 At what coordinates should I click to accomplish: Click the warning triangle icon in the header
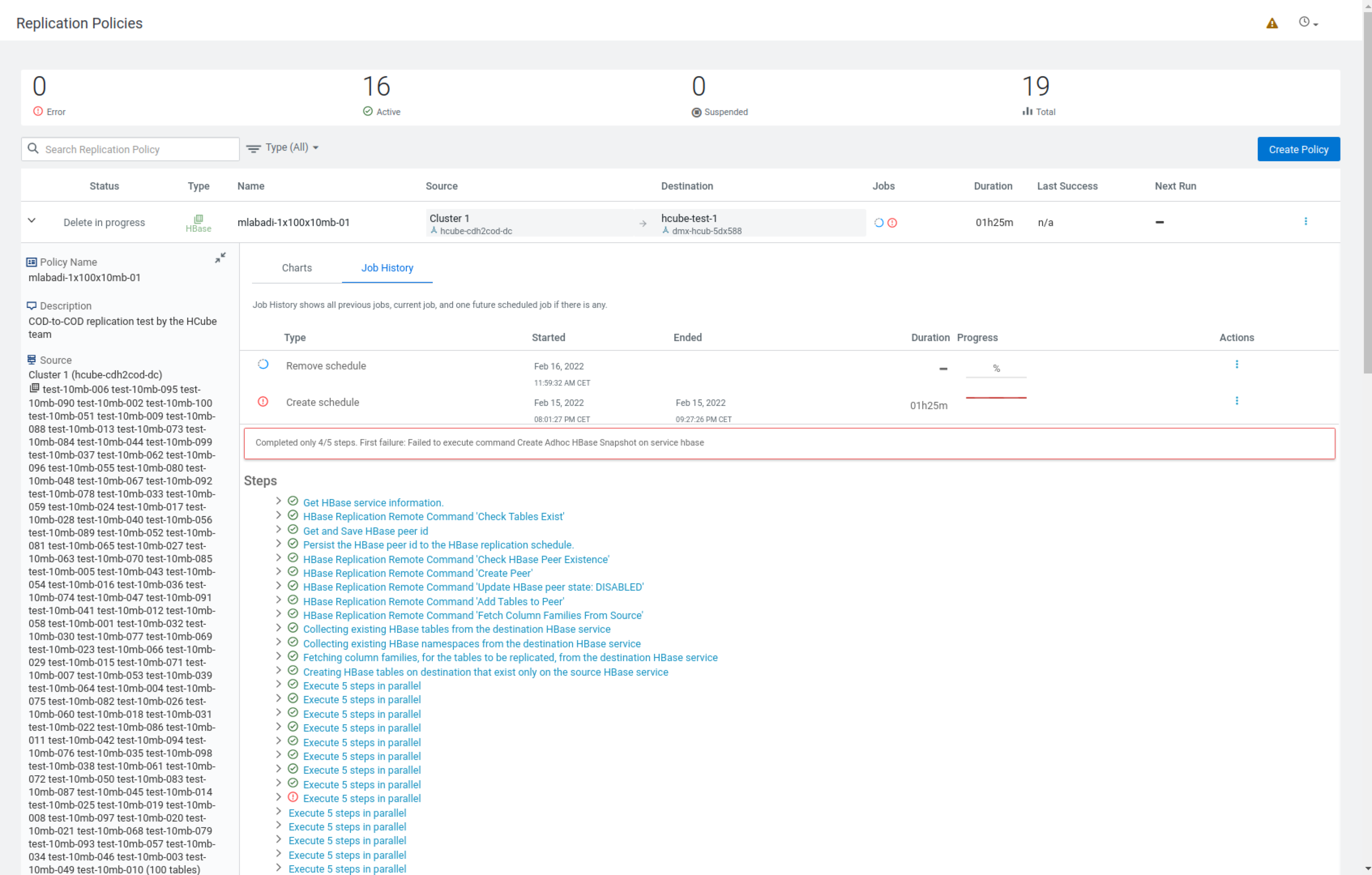coord(1272,23)
